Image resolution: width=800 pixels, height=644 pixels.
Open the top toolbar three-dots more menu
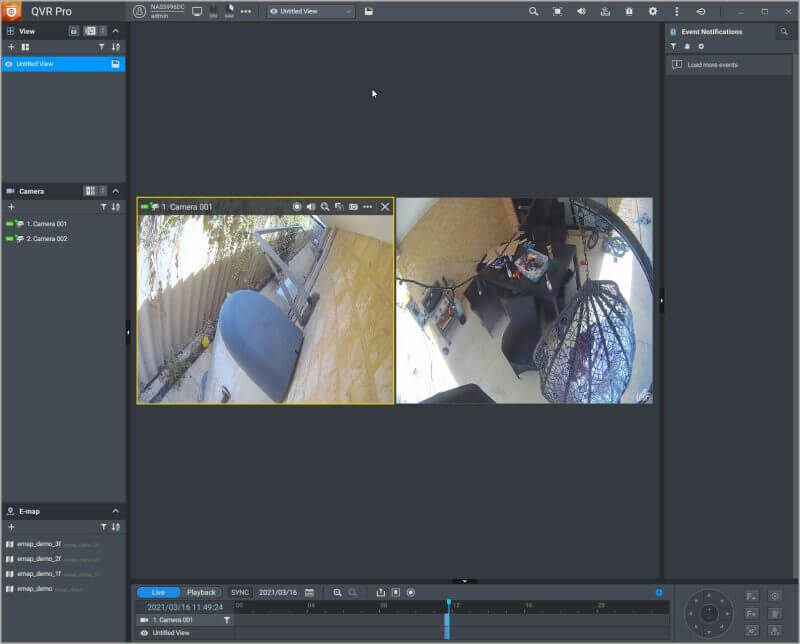(246, 11)
